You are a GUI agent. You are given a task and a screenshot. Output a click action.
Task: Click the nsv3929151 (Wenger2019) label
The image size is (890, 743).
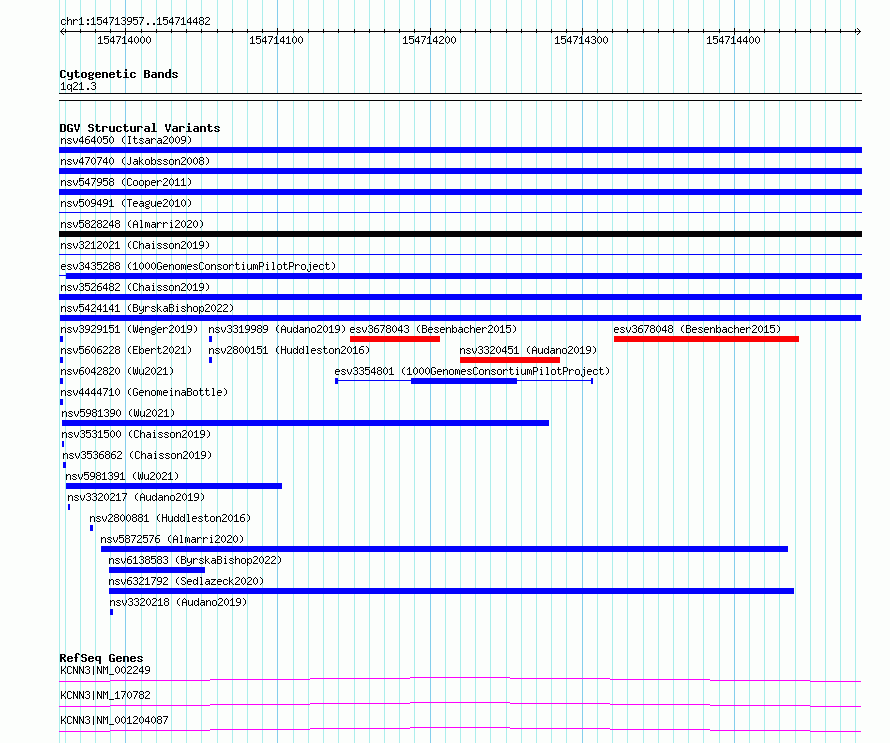[129, 329]
